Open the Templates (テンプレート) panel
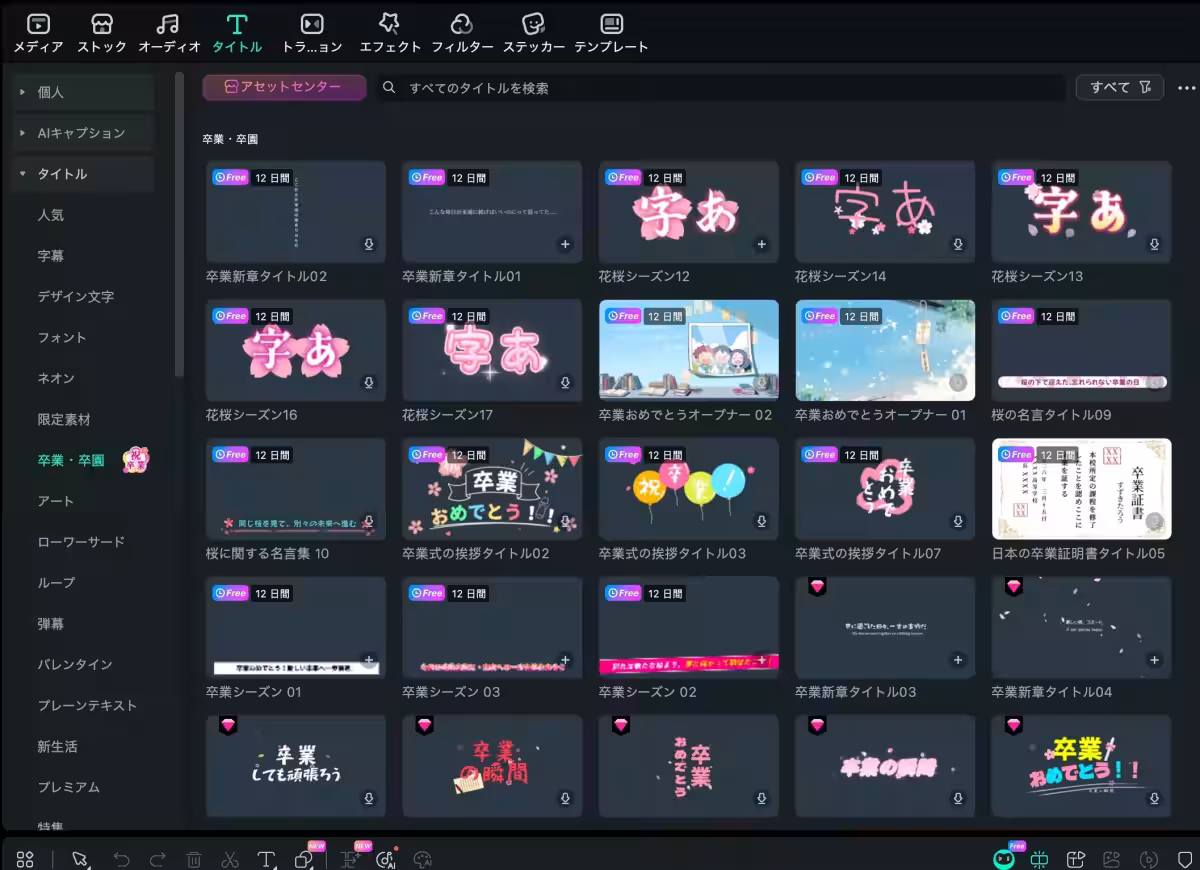 coord(611,32)
